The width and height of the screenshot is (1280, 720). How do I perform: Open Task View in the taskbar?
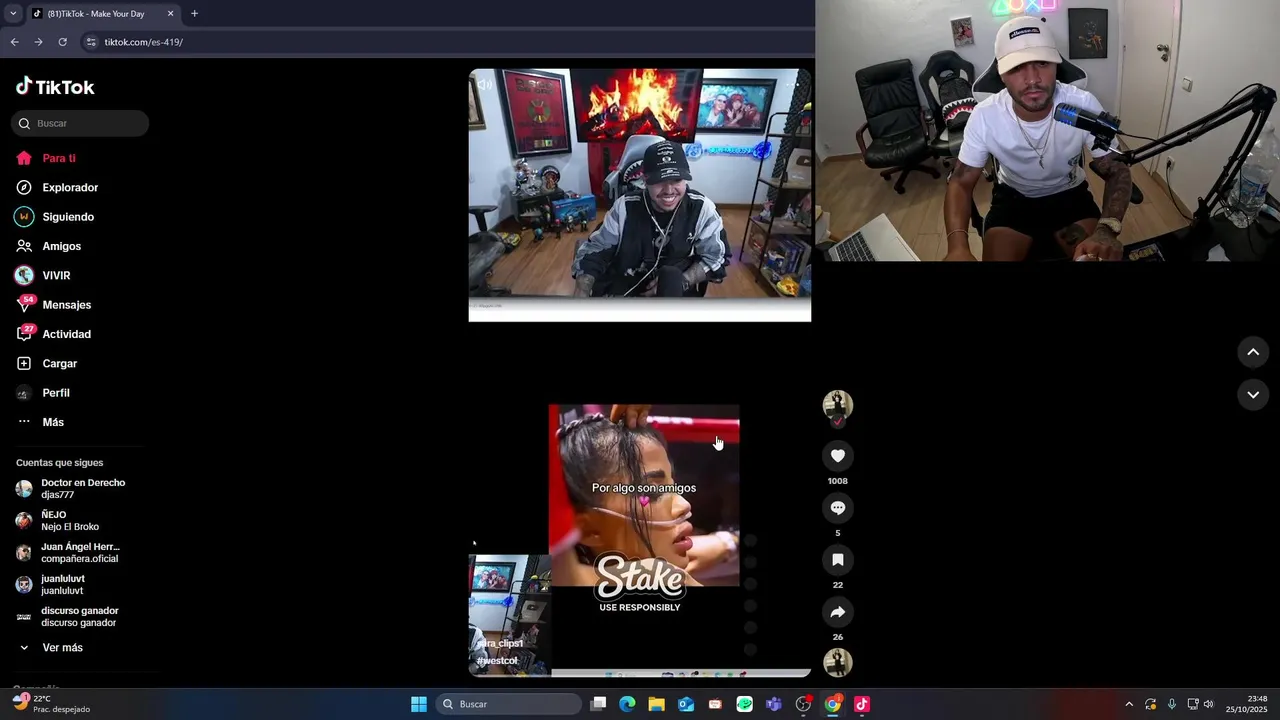[x=598, y=704]
